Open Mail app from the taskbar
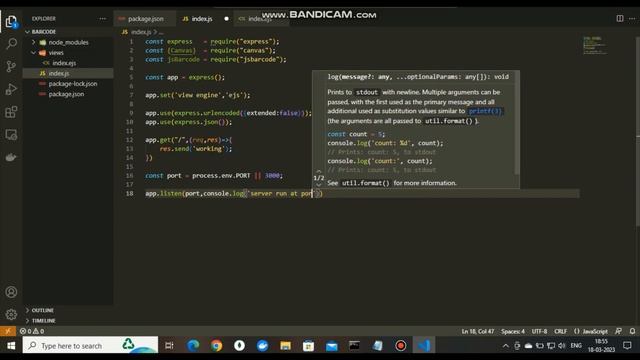Viewport: 640px width, 360px height. click(x=331, y=346)
